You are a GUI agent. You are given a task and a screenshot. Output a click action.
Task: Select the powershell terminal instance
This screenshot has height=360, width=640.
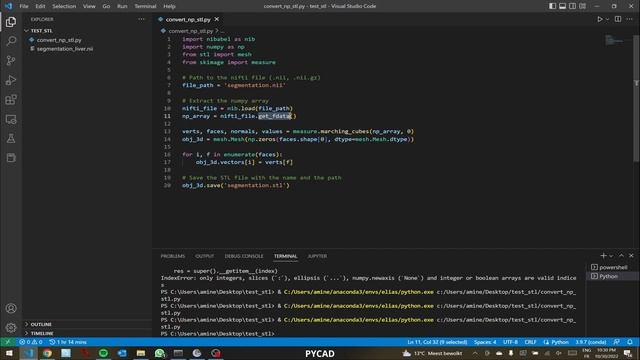tap(613, 267)
